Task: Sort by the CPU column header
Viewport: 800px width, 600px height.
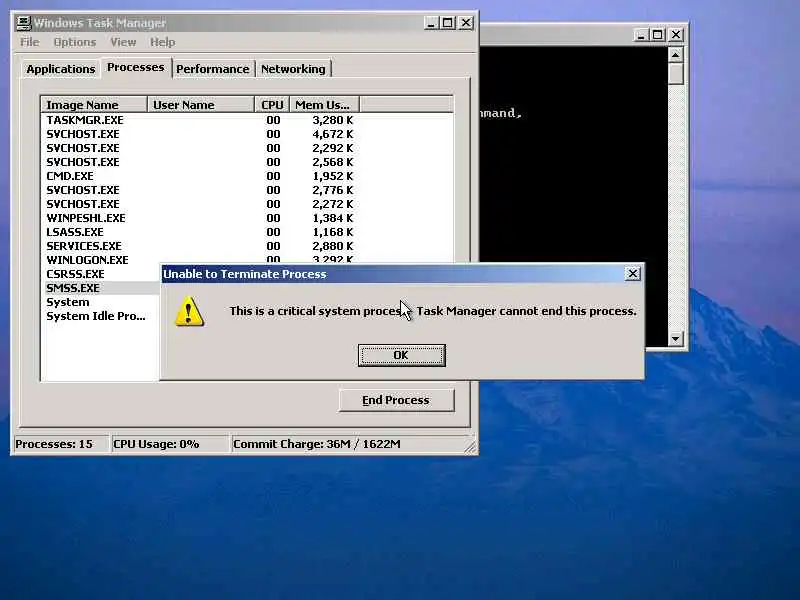Action: tap(272, 105)
